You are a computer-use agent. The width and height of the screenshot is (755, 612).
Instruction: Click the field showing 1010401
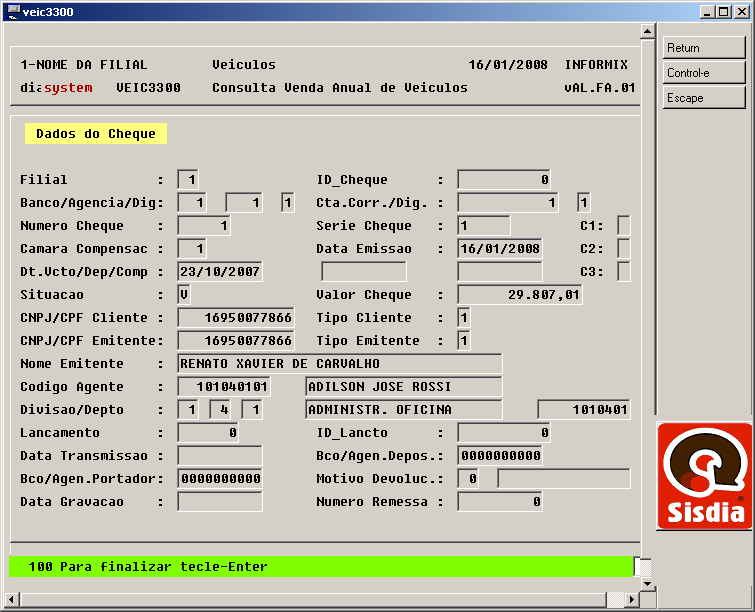[584, 410]
